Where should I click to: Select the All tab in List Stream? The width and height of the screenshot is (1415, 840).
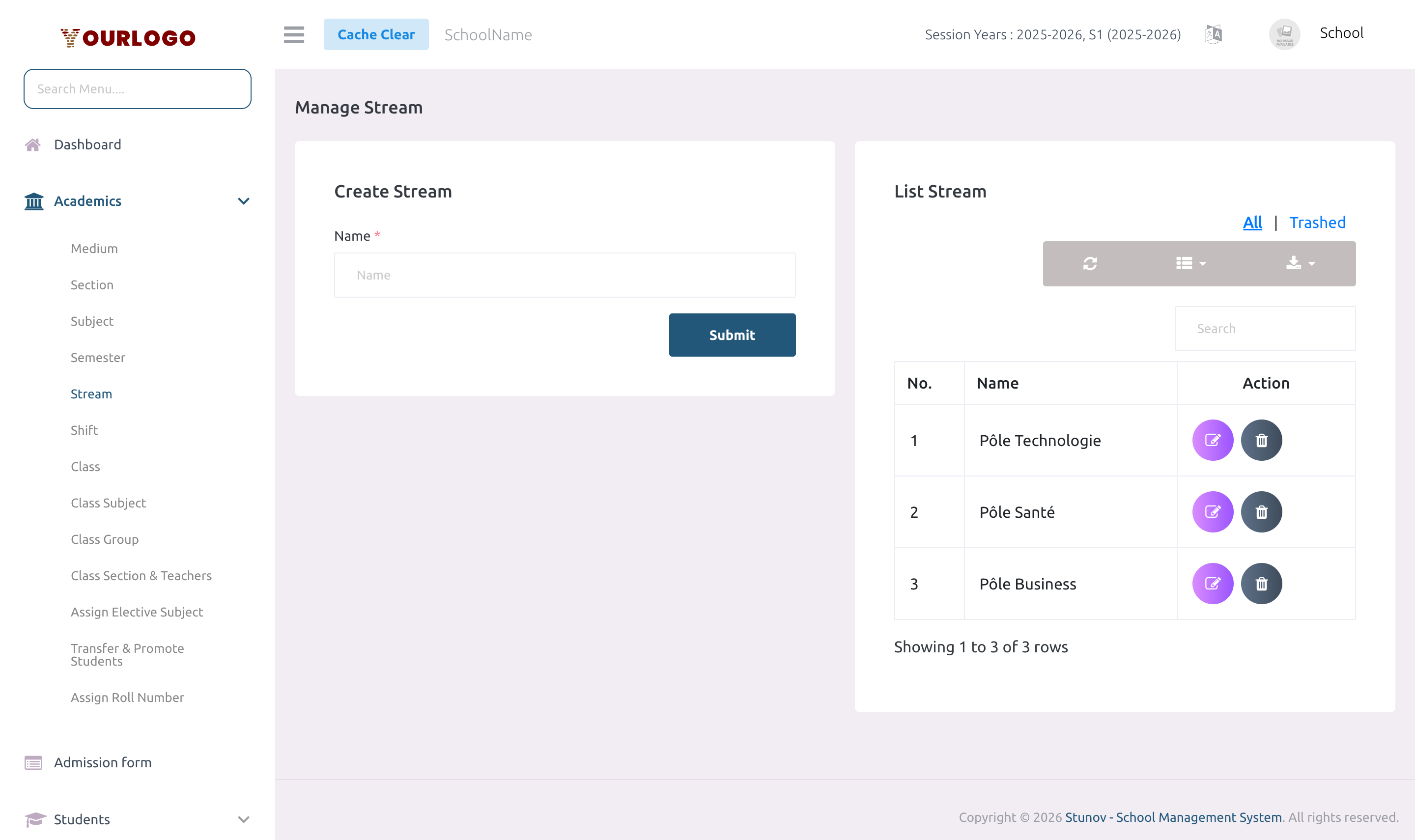click(1252, 223)
